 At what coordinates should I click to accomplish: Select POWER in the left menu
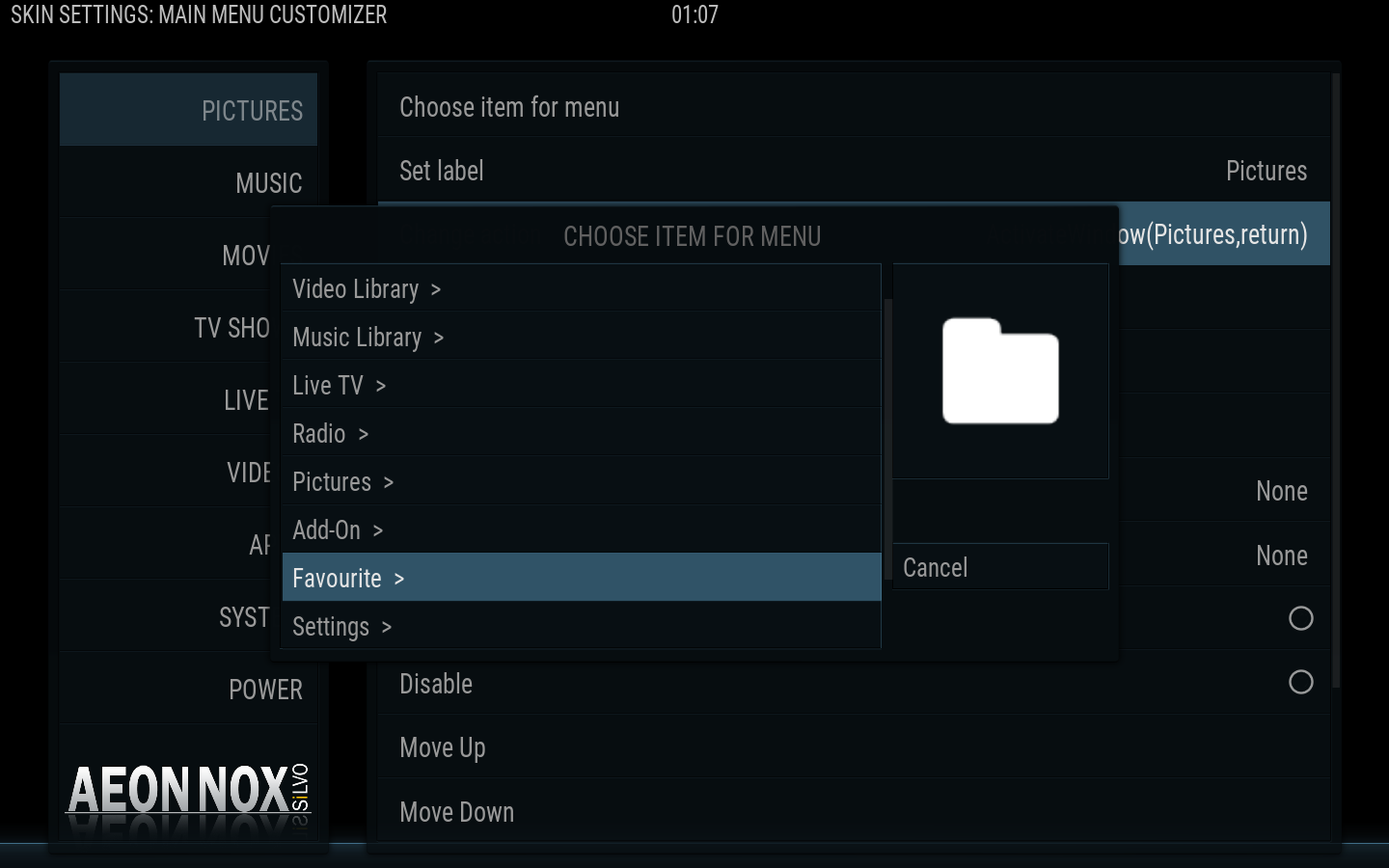pos(188,689)
